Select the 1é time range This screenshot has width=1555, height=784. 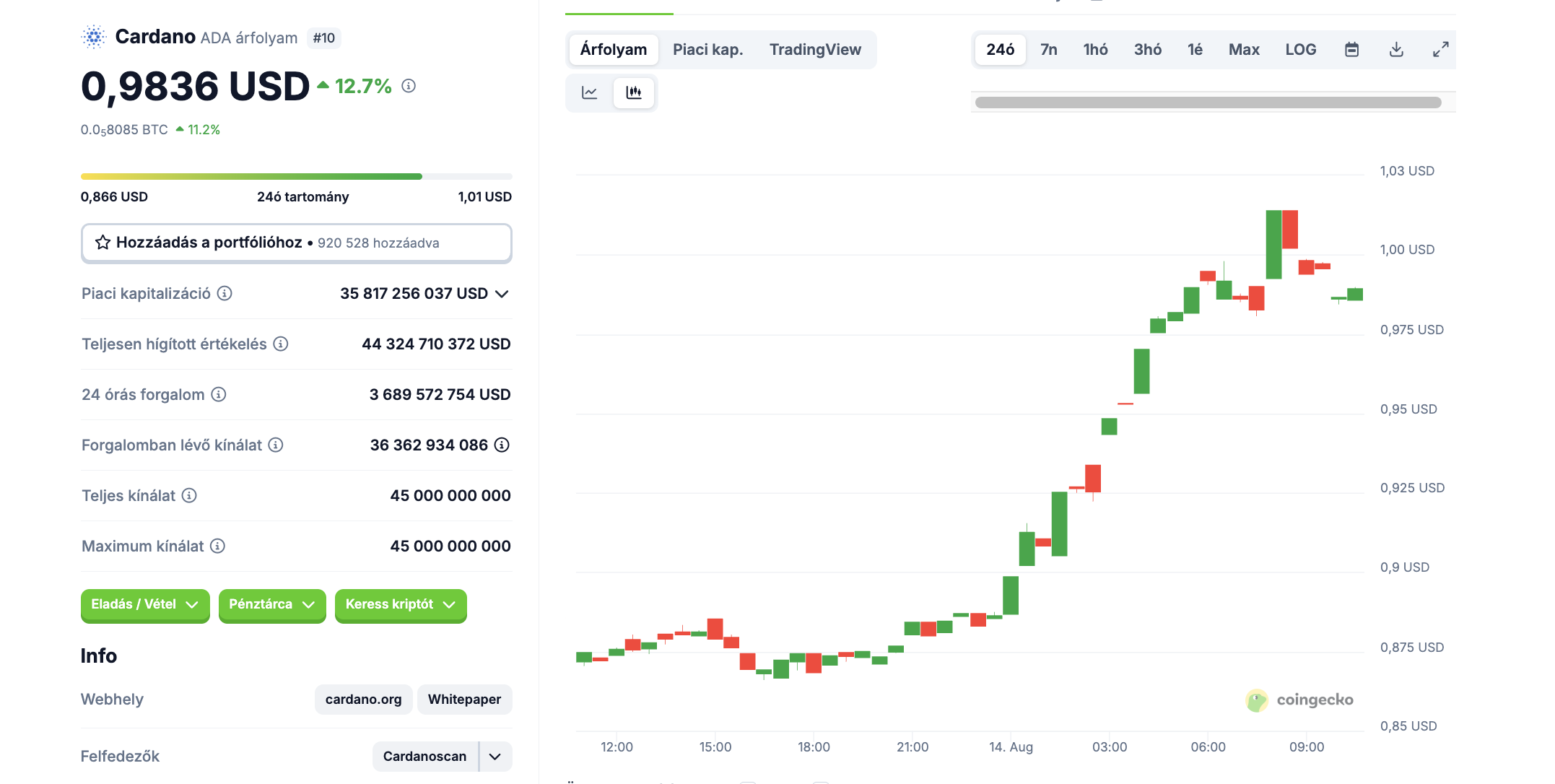click(x=1195, y=50)
